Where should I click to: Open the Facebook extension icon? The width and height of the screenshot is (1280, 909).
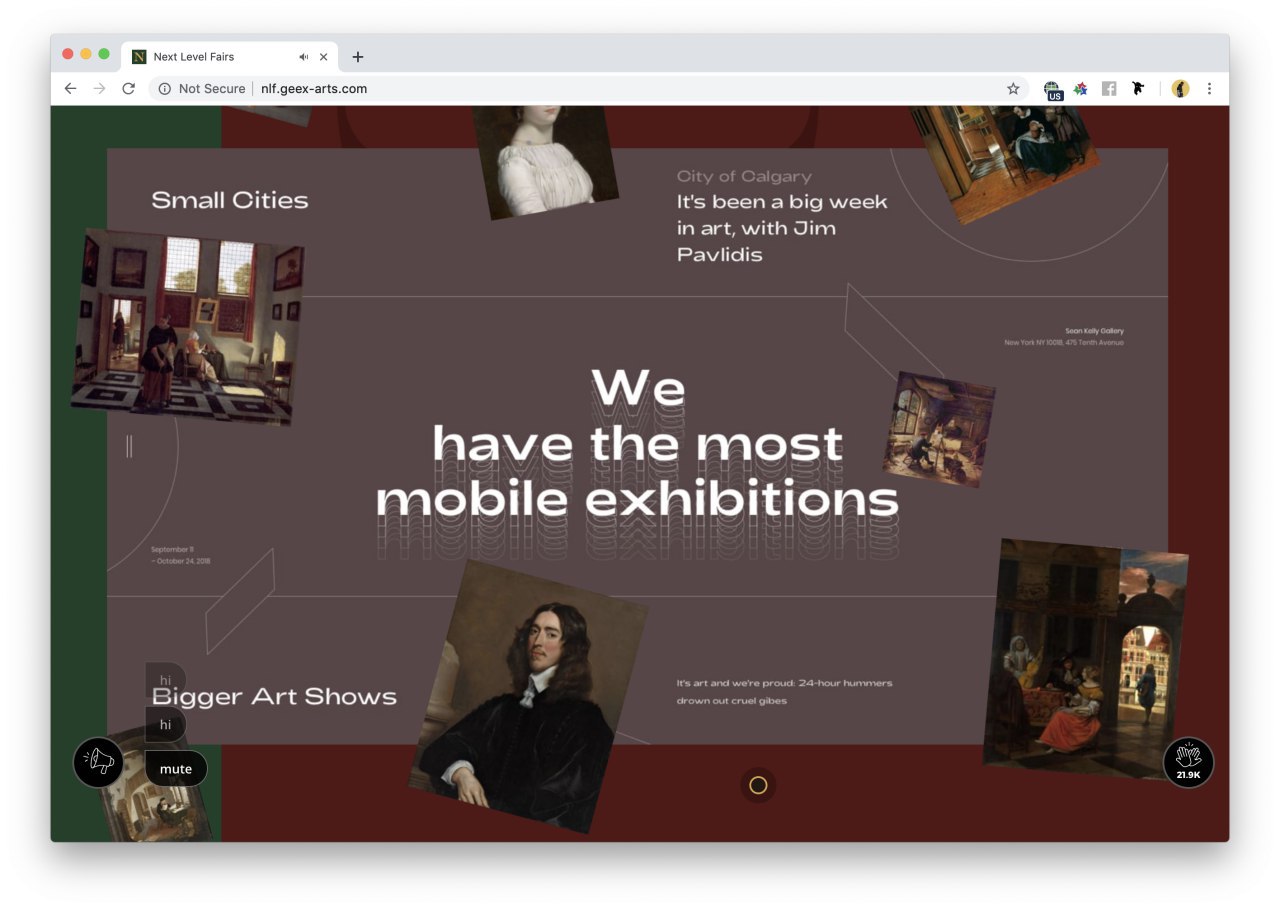tap(1109, 89)
